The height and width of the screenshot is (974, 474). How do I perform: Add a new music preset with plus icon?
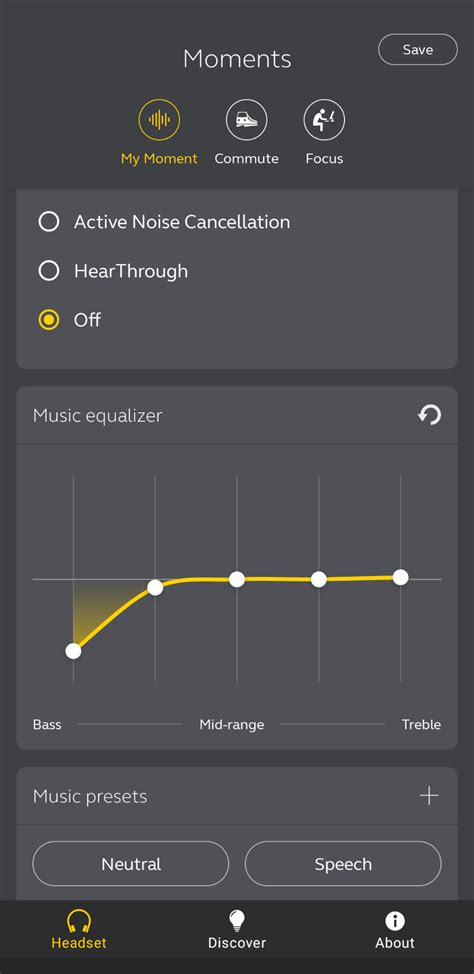429,796
